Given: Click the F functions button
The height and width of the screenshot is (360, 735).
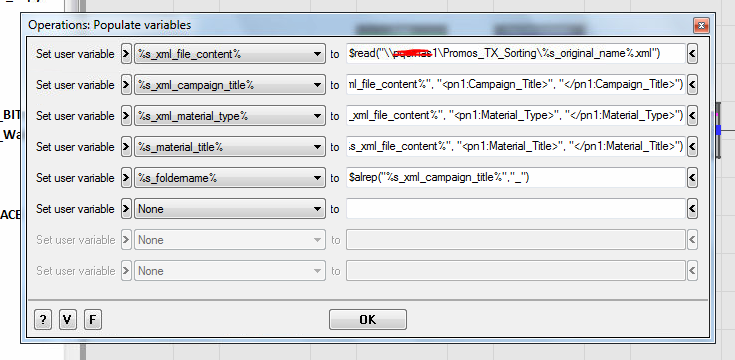Looking at the screenshot, I should [x=93, y=320].
